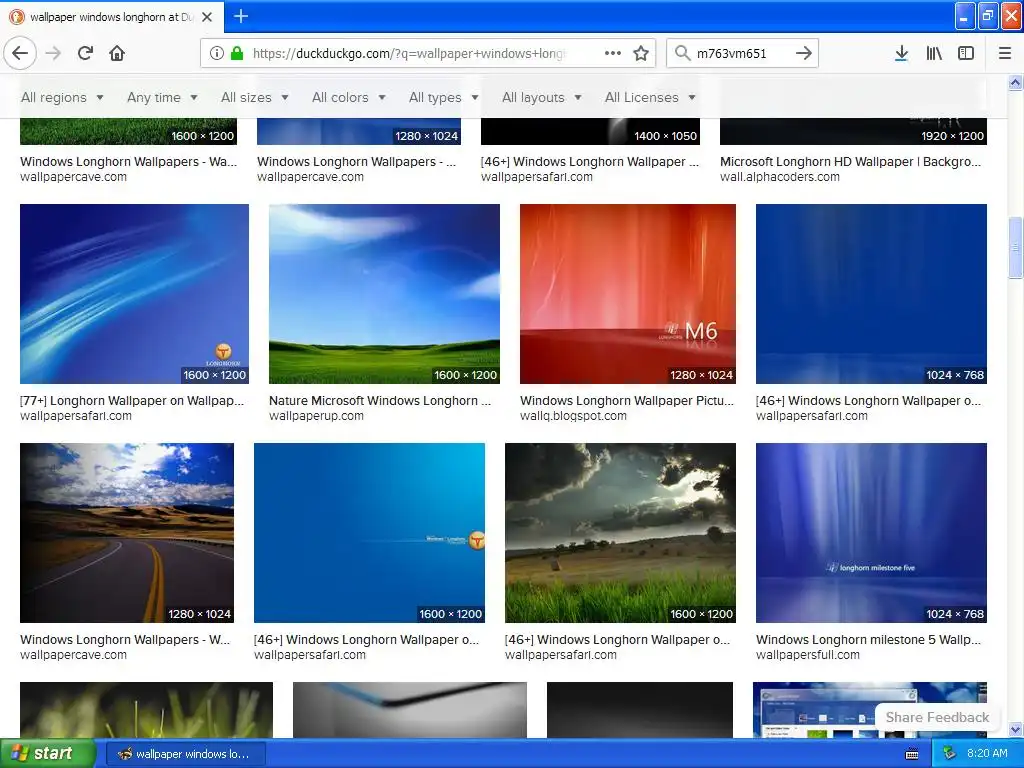Viewport: 1024px width, 768px height.
Task: Click the scrollbar up arrow
Action: (x=1015, y=82)
